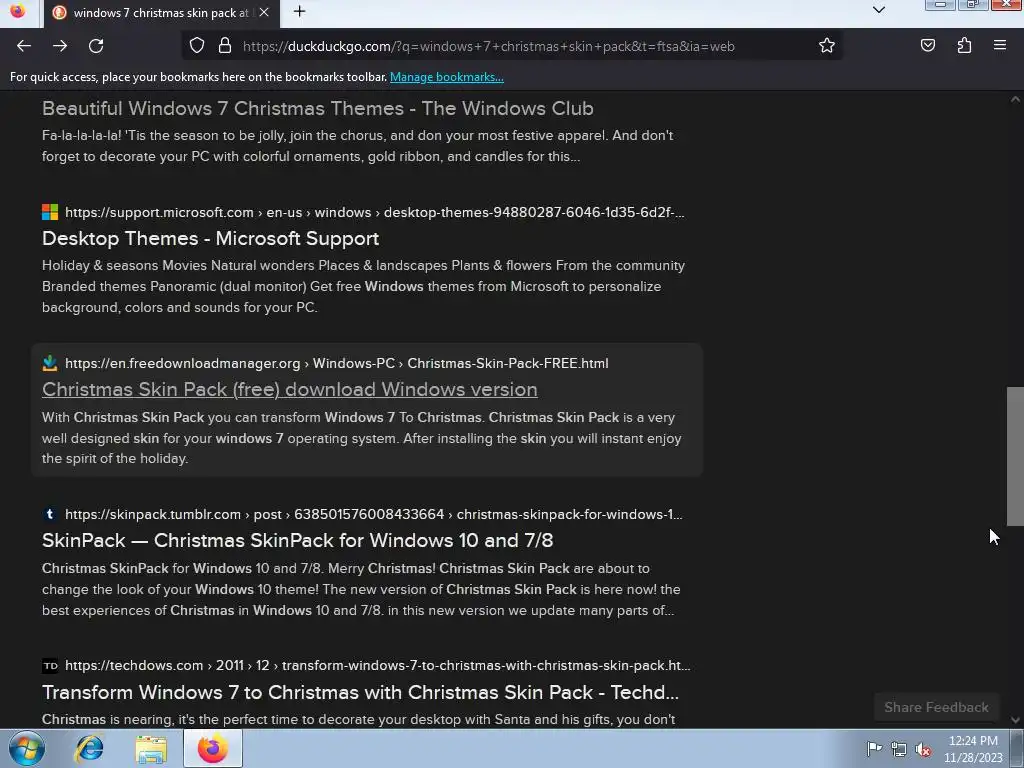Open the taskbar clock showing 12:24 PM

pyautogui.click(x=973, y=749)
